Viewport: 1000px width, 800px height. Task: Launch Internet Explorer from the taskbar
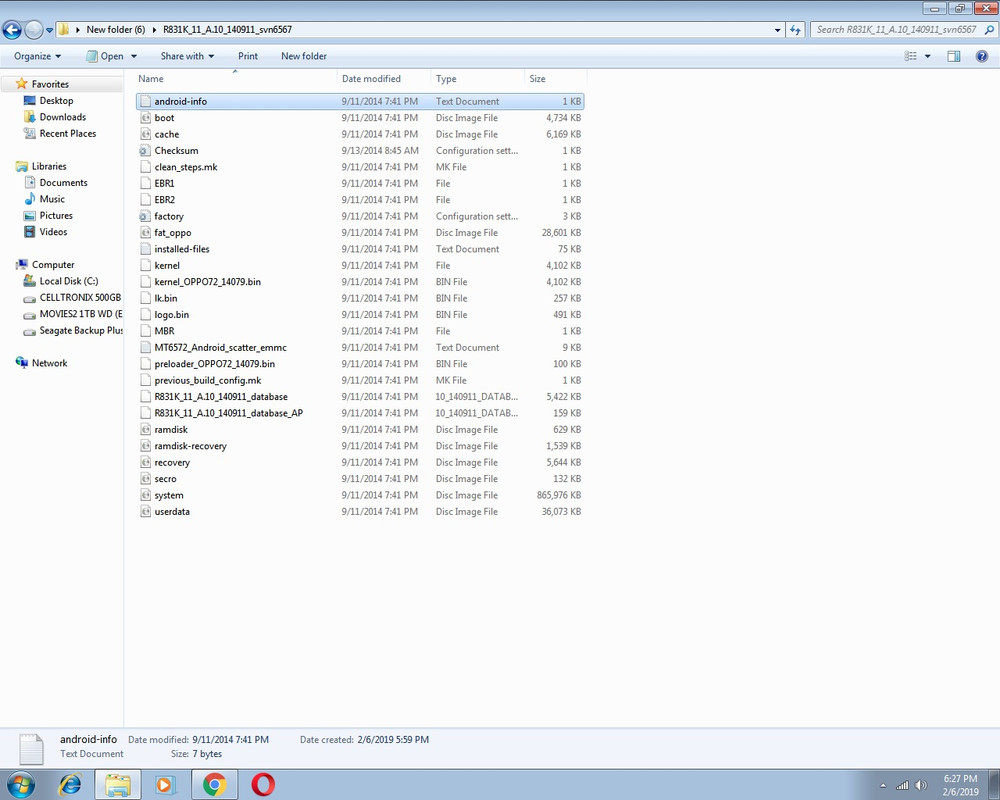tap(70, 784)
